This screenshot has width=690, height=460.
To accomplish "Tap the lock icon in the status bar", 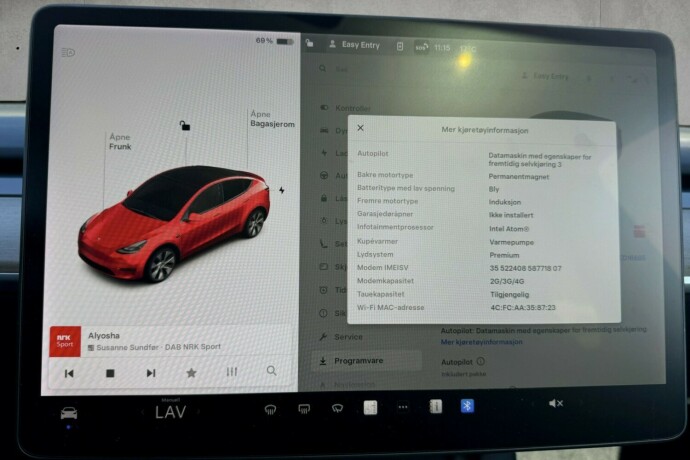I will [x=310, y=43].
